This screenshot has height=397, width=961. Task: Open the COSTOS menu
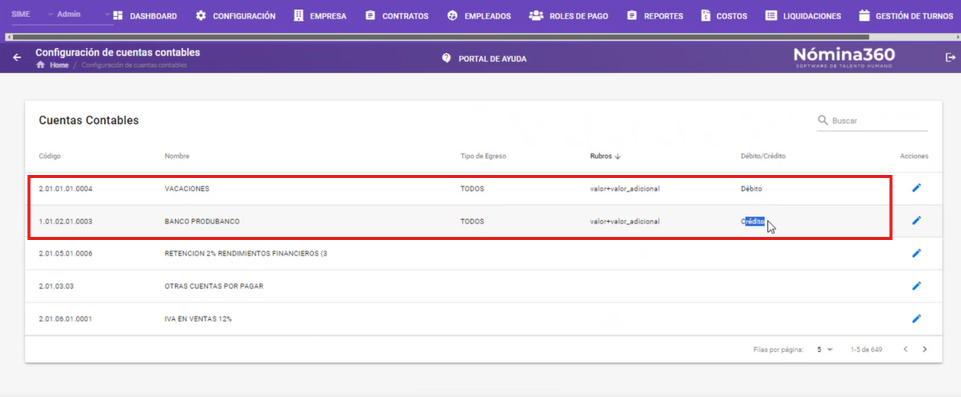pyautogui.click(x=732, y=17)
